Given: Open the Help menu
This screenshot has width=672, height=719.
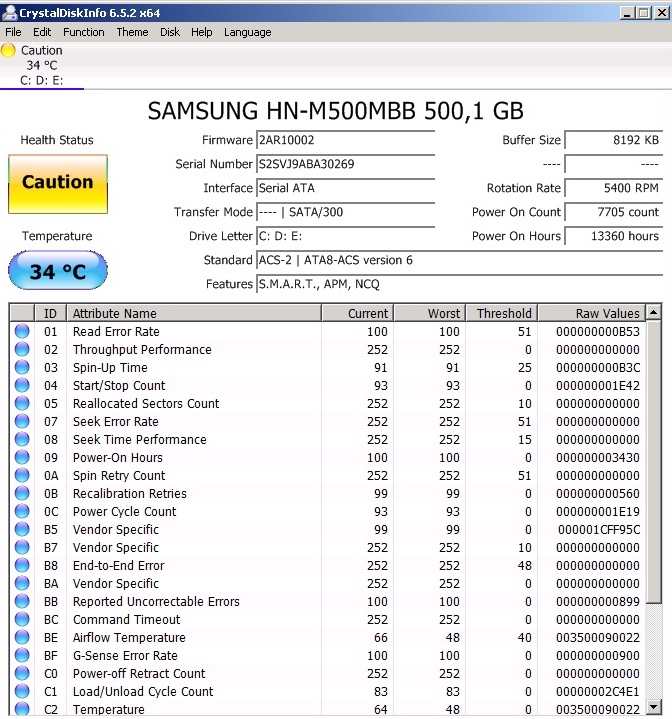Looking at the screenshot, I should [202, 32].
